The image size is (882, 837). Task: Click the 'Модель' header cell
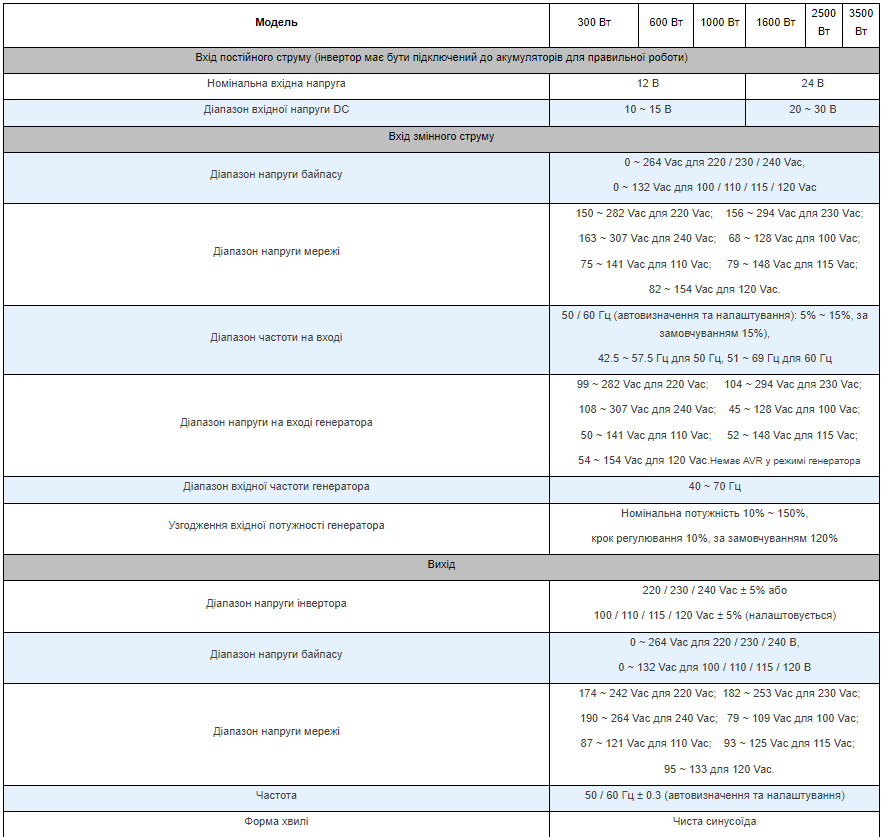[276, 22]
